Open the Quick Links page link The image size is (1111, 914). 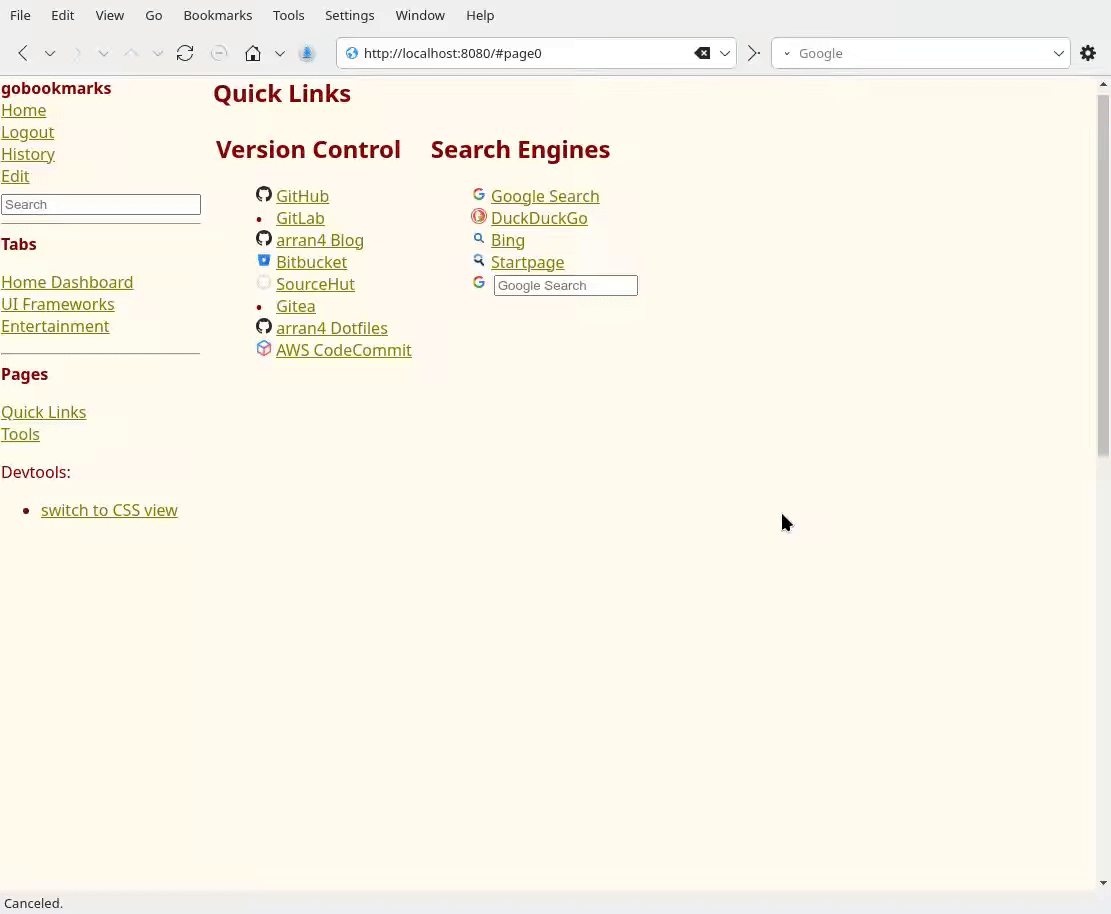pos(43,412)
